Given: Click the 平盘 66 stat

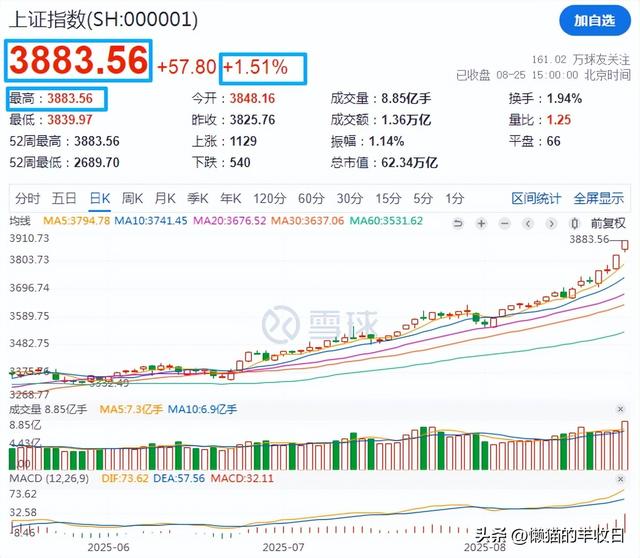Looking at the screenshot, I should [535, 141].
